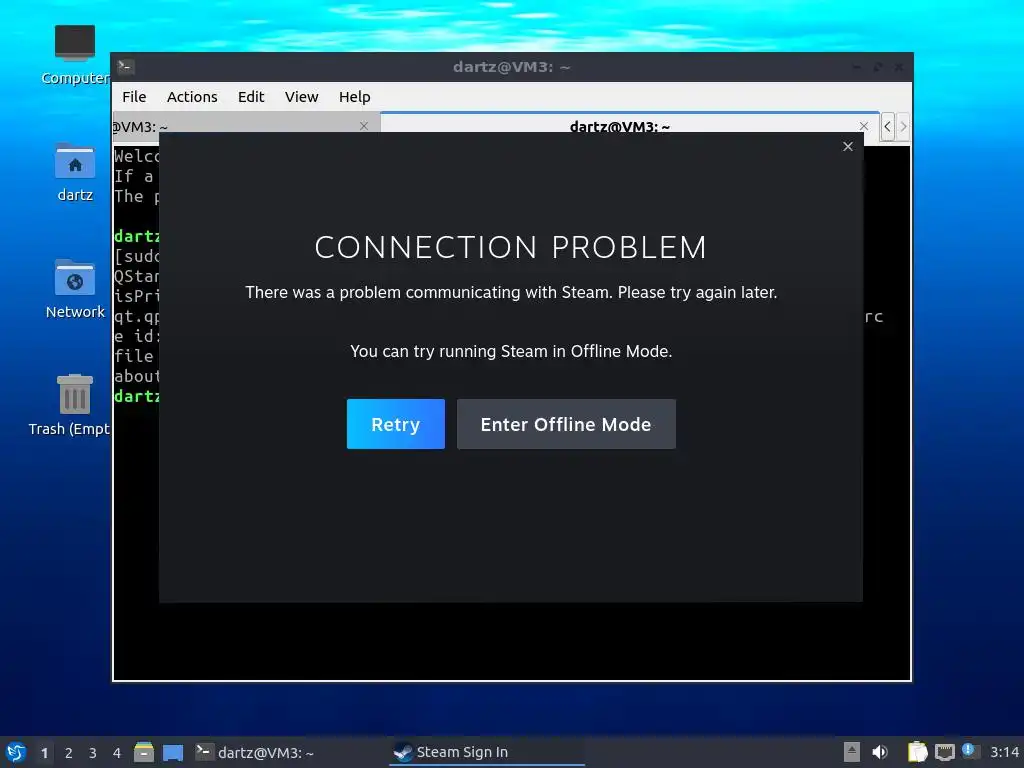The image size is (1024, 768).
Task: Open the update notifier tray icon
Action: pyautogui.click(x=970, y=751)
